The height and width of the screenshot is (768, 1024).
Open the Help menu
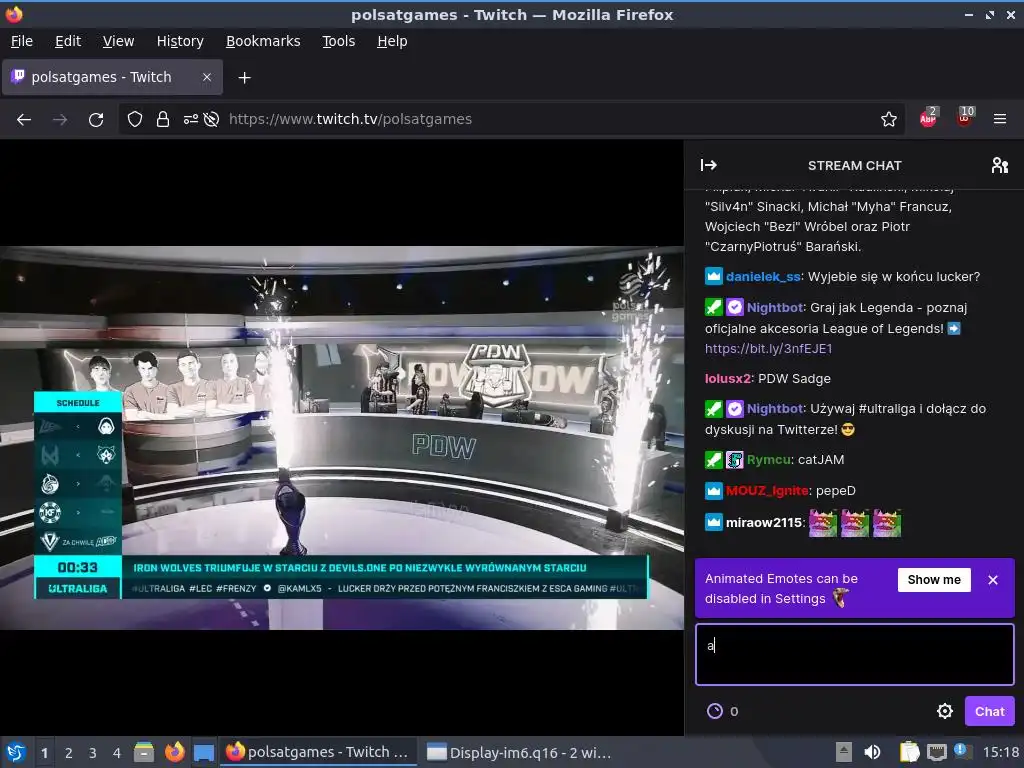392,41
